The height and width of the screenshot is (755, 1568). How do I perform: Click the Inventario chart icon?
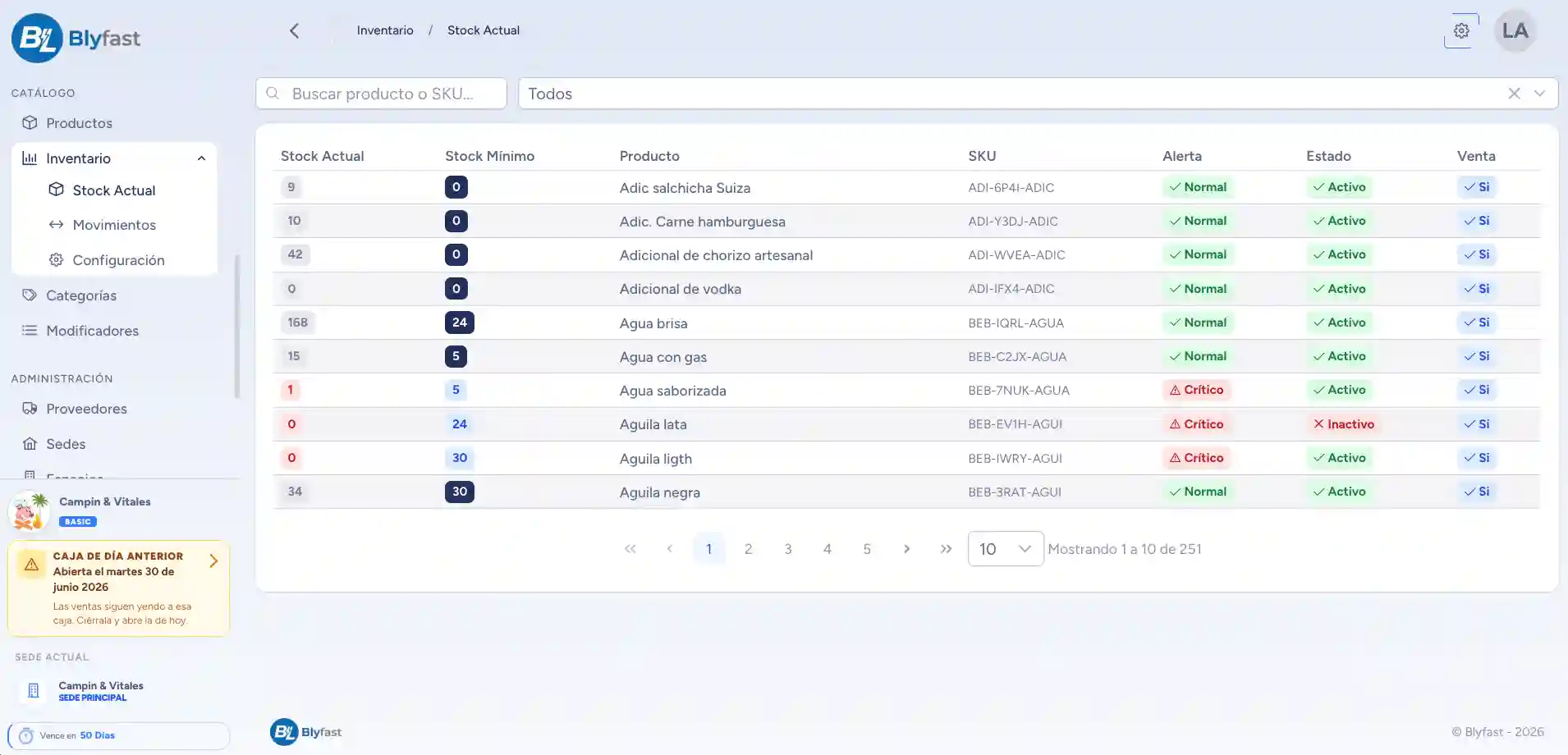[x=30, y=158]
